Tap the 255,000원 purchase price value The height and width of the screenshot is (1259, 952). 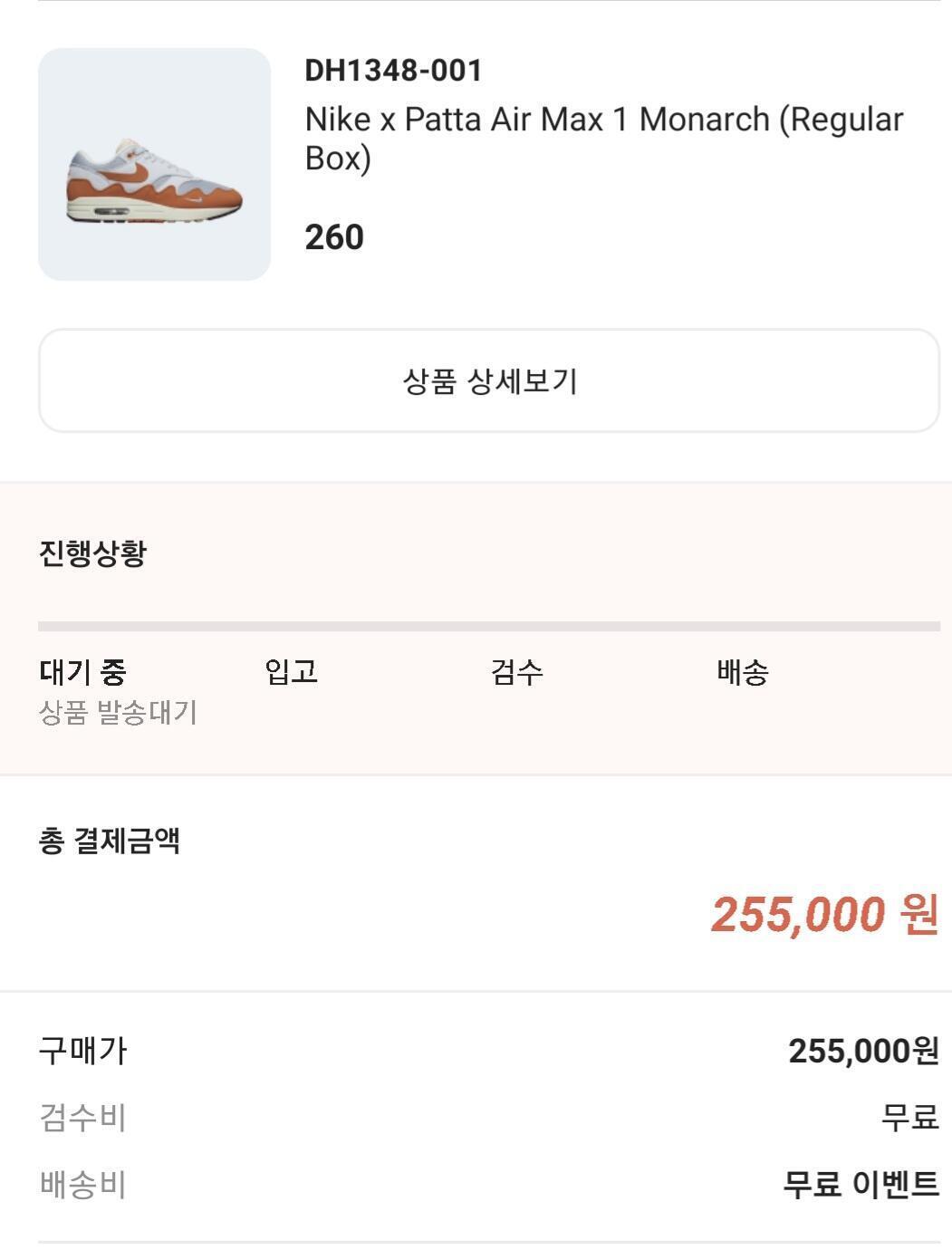862,1051
